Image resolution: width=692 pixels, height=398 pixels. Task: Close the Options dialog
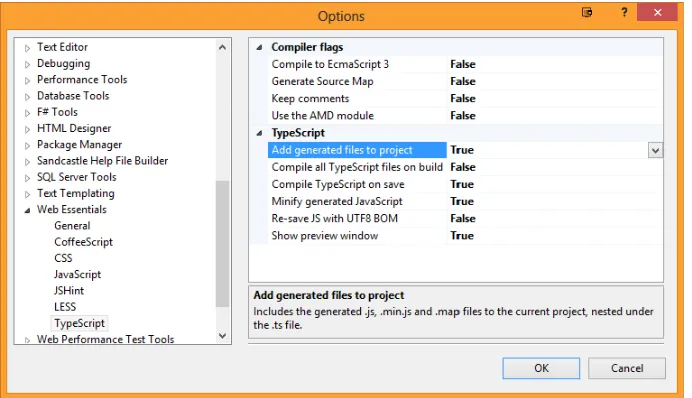(x=657, y=12)
